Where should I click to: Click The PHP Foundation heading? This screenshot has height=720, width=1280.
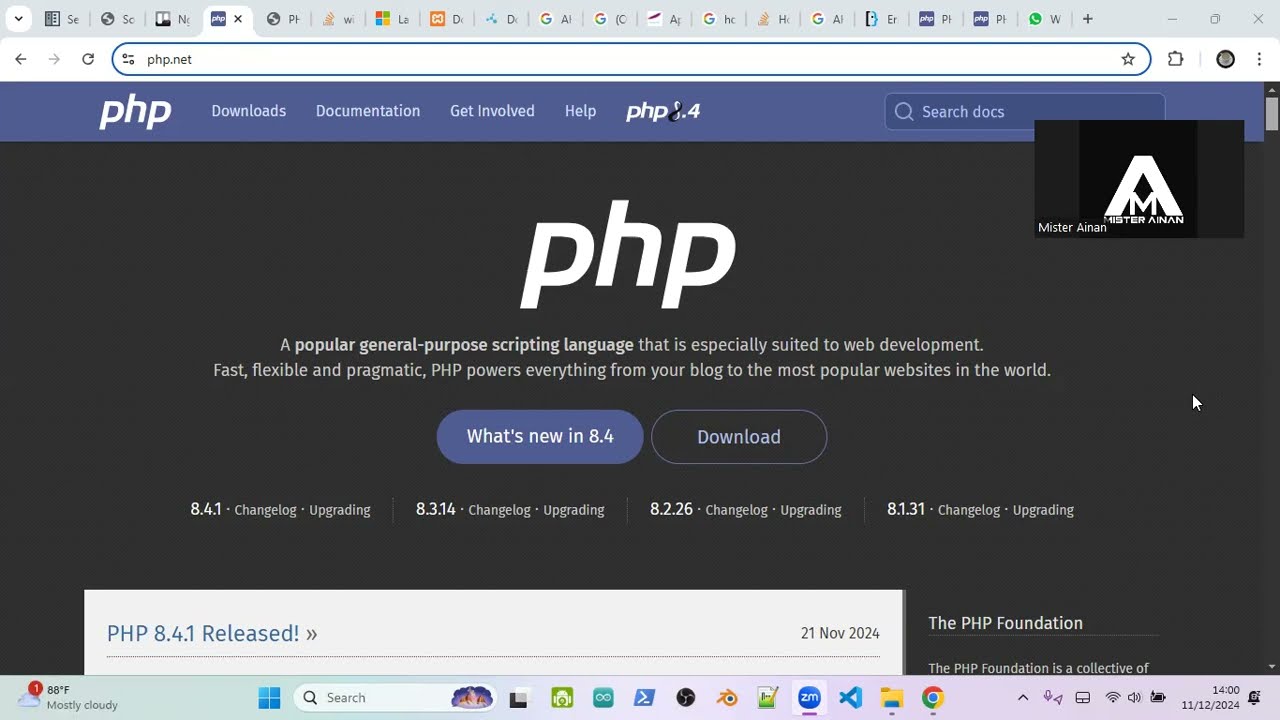tap(1005, 623)
